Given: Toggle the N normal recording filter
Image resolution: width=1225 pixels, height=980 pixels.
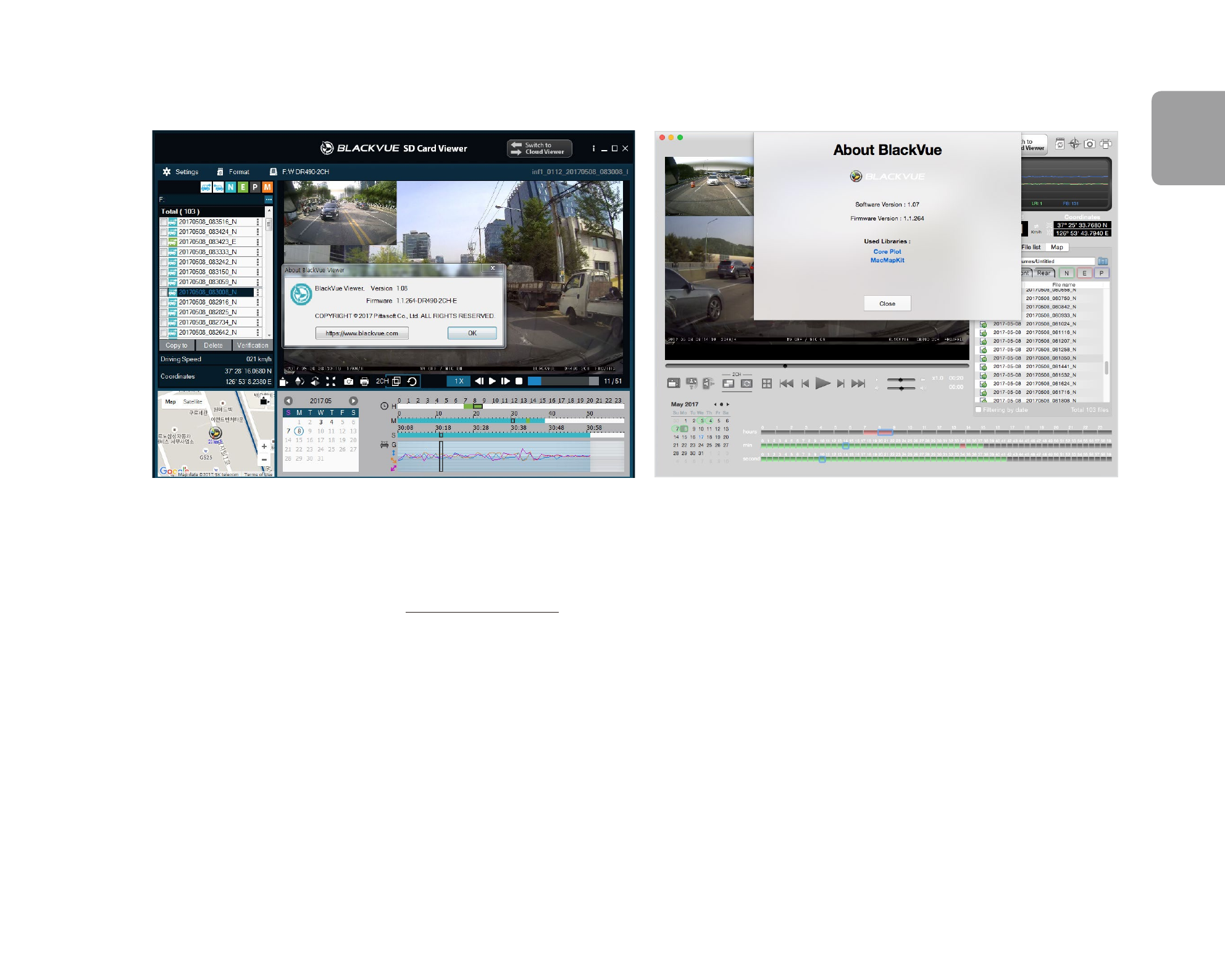Looking at the screenshot, I should coord(230,187).
